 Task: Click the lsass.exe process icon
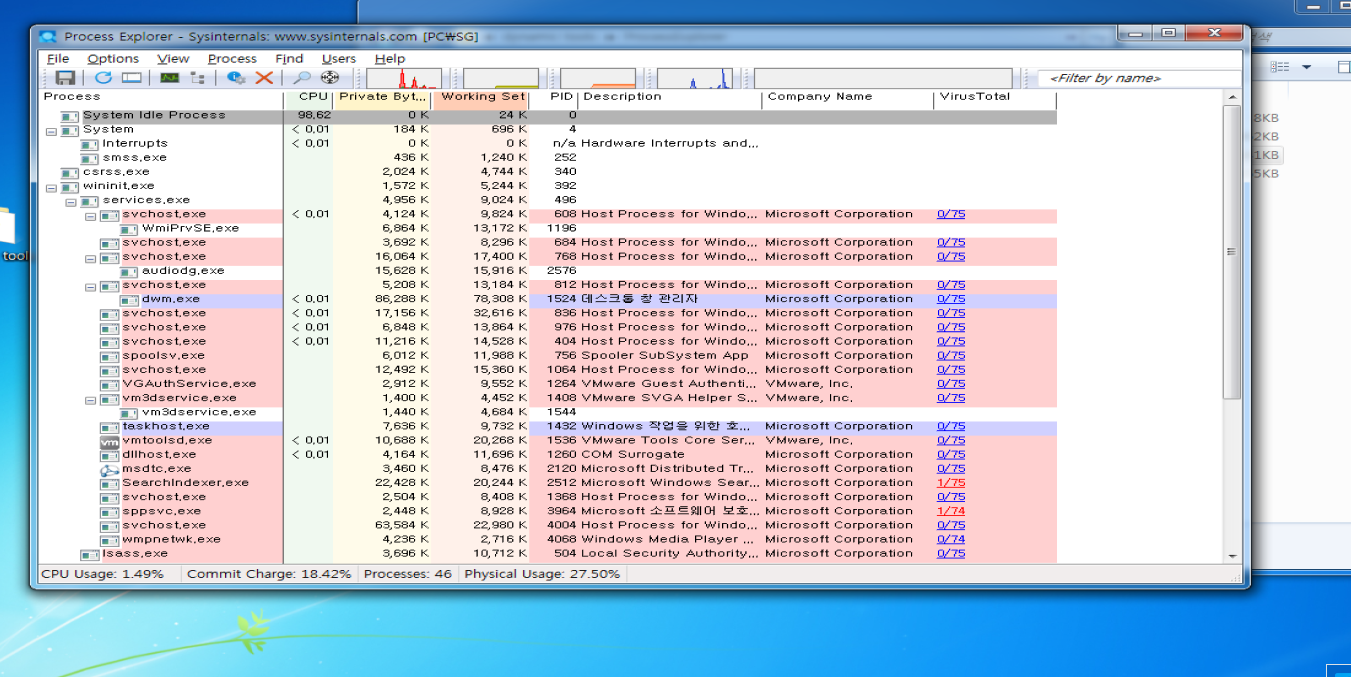(90, 554)
